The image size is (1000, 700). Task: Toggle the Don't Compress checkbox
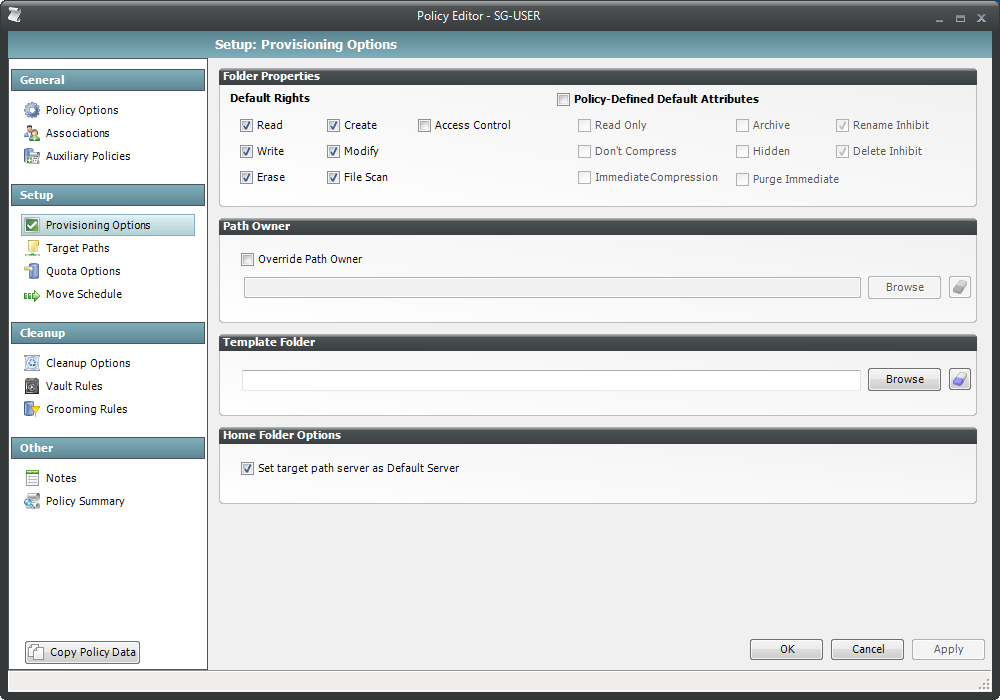[584, 152]
